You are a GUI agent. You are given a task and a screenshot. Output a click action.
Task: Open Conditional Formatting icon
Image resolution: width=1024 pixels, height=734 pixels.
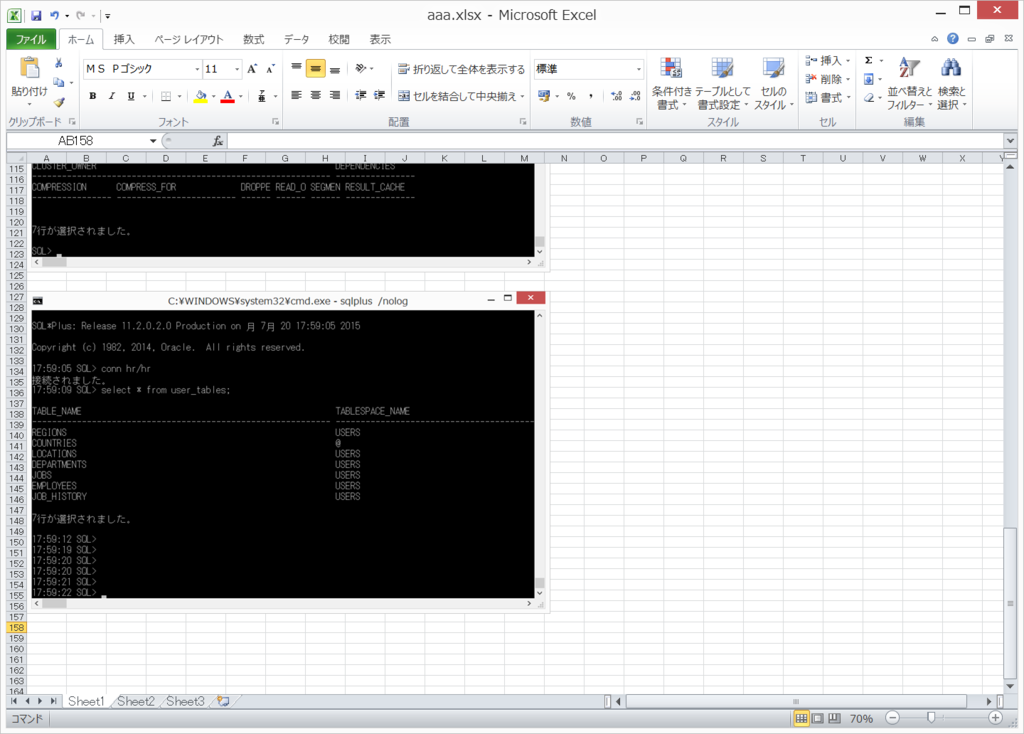[x=671, y=68]
